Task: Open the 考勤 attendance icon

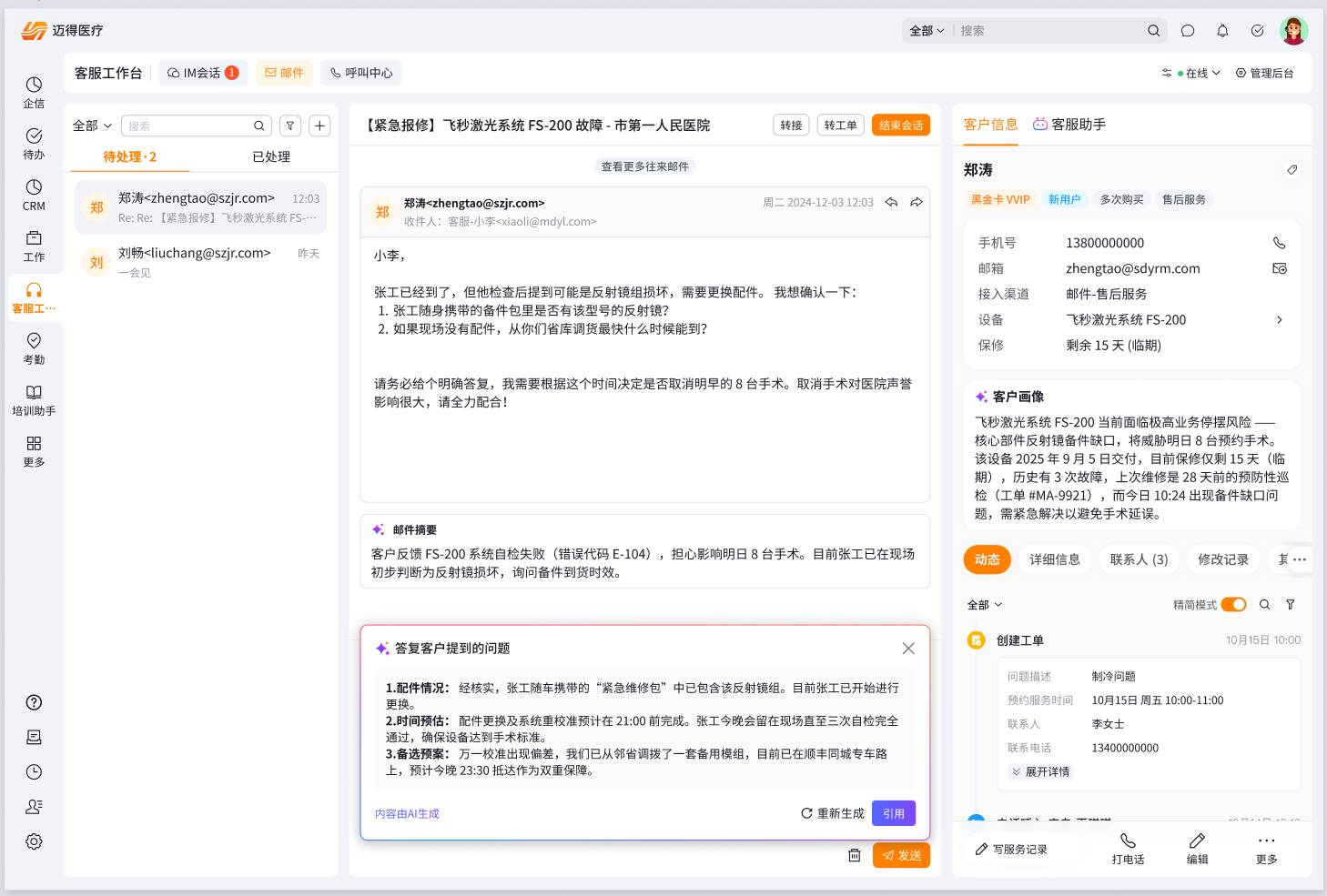Action: coord(34,348)
